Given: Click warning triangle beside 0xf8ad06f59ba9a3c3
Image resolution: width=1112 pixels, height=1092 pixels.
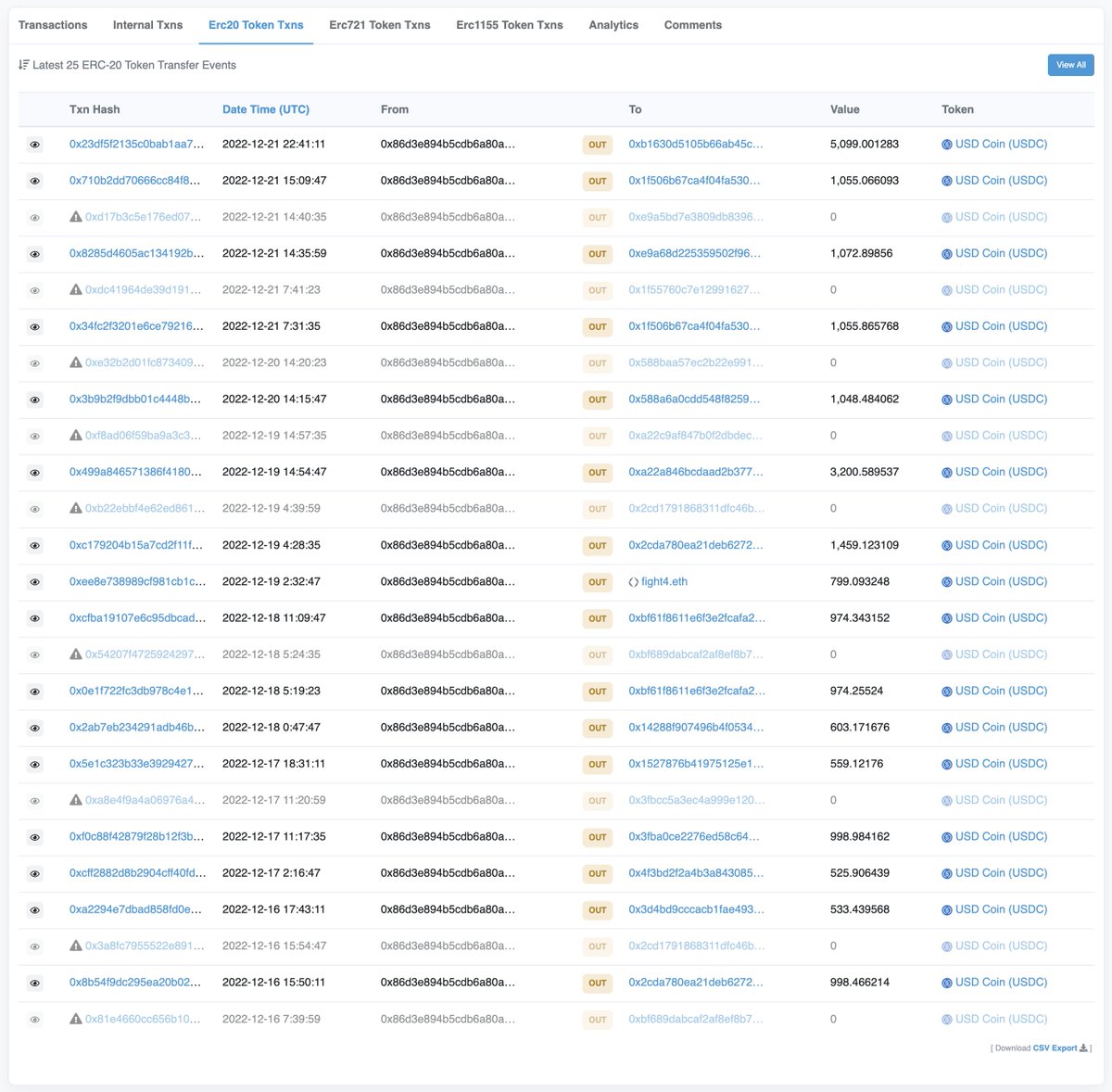Looking at the screenshot, I should point(76,436).
